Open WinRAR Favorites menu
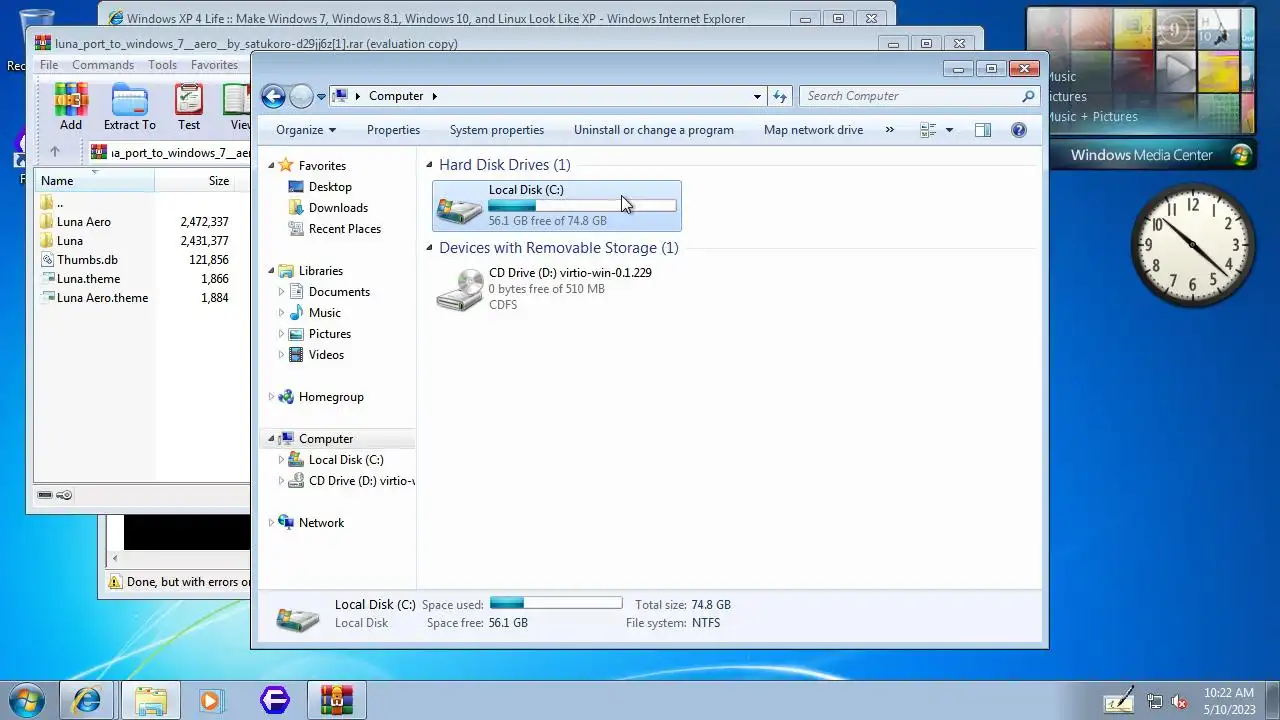Viewport: 1280px width, 720px height. (214, 65)
